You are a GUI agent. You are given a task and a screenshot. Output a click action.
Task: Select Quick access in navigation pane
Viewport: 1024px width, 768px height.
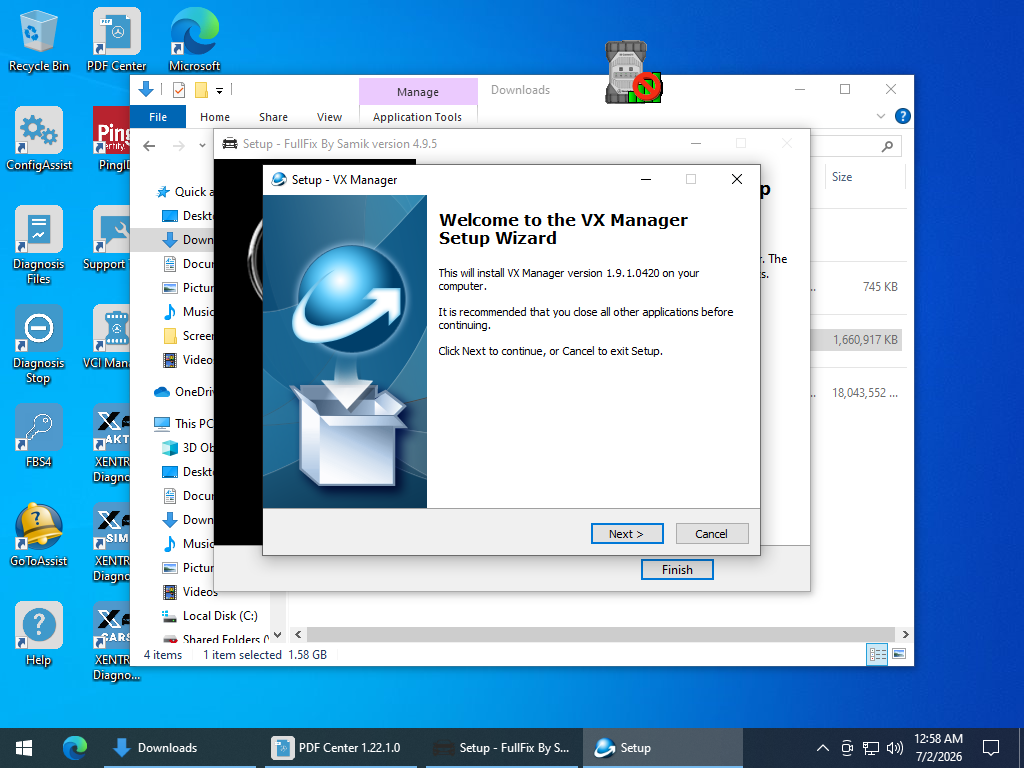pyautogui.click(x=185, y=191)
